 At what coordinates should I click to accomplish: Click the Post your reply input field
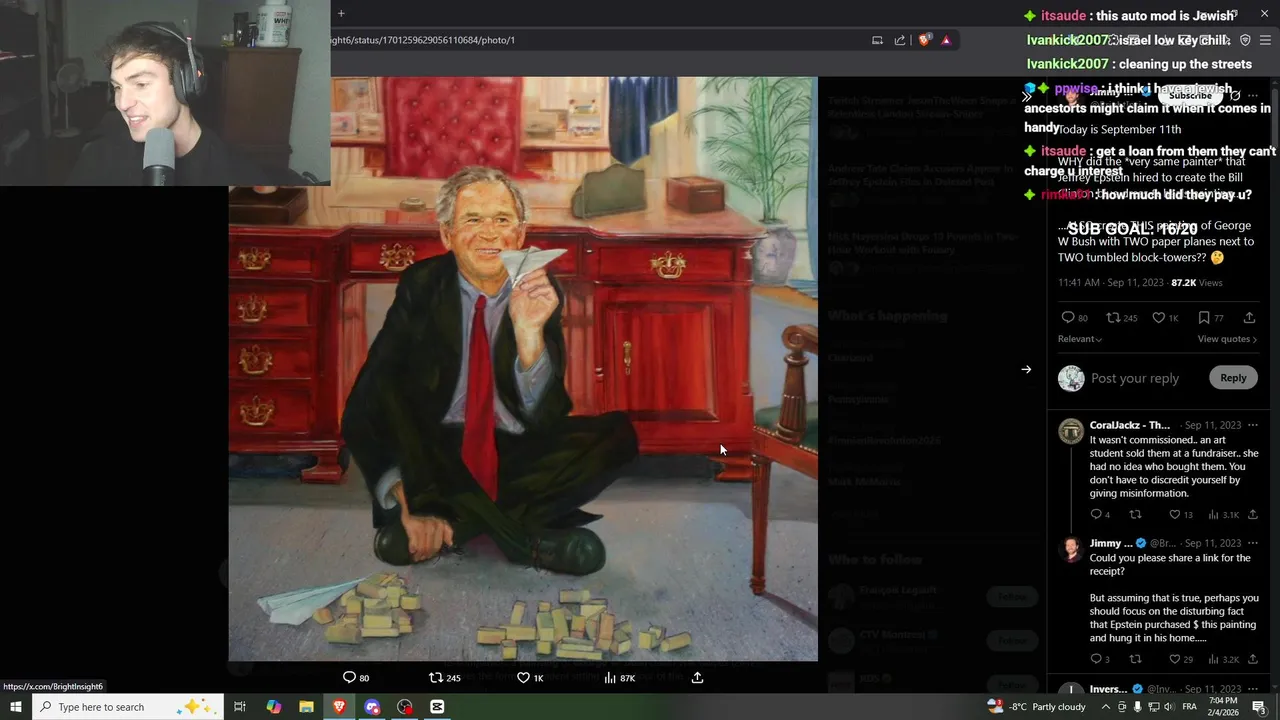pos(1135,378)
